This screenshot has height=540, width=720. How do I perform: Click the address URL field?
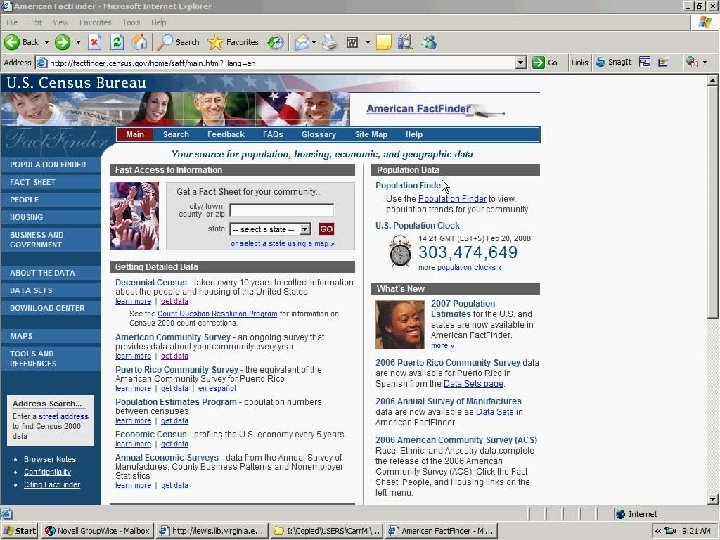[x=281, y=62]
